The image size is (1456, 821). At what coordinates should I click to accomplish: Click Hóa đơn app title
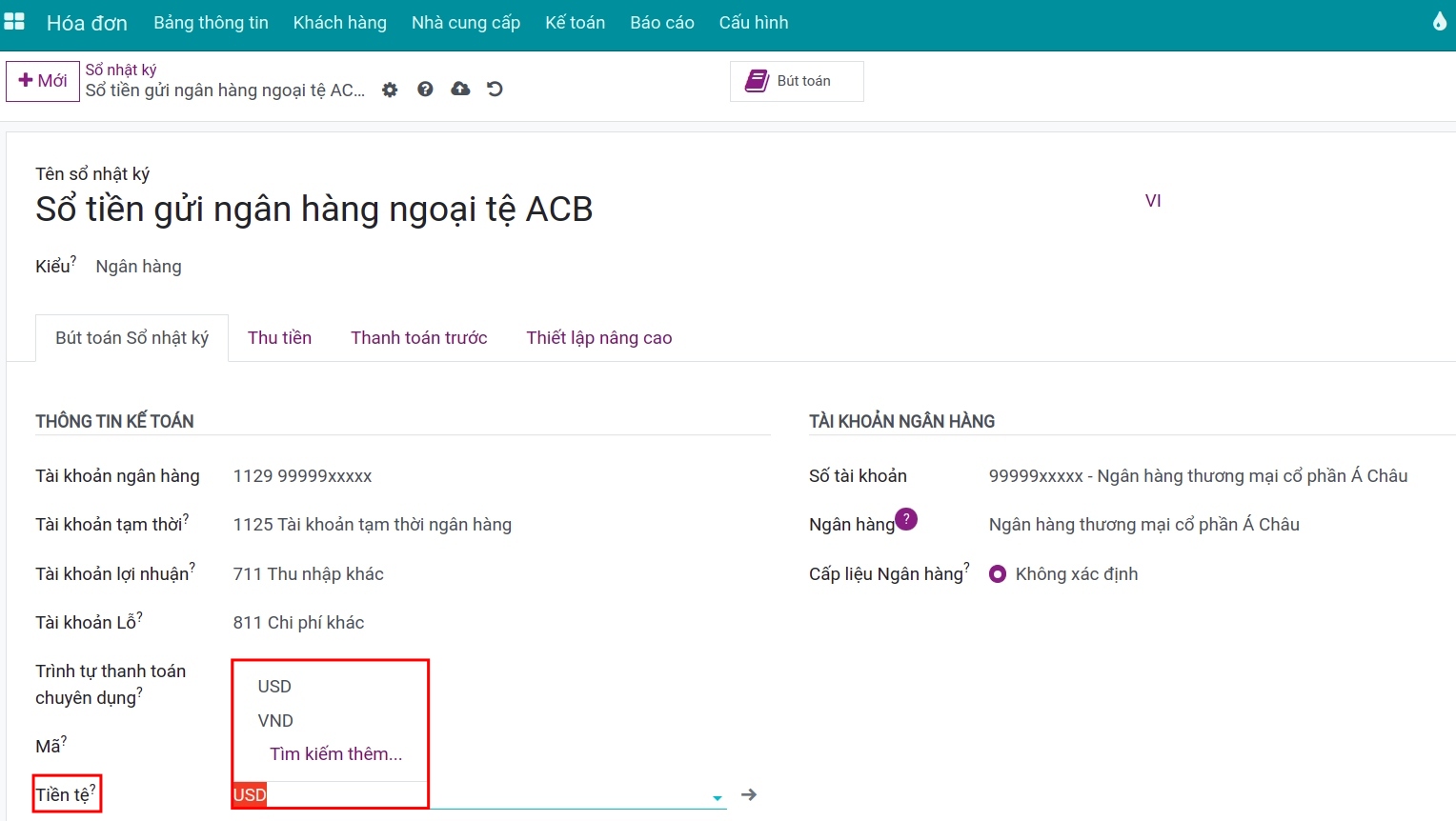pos(87,23)
